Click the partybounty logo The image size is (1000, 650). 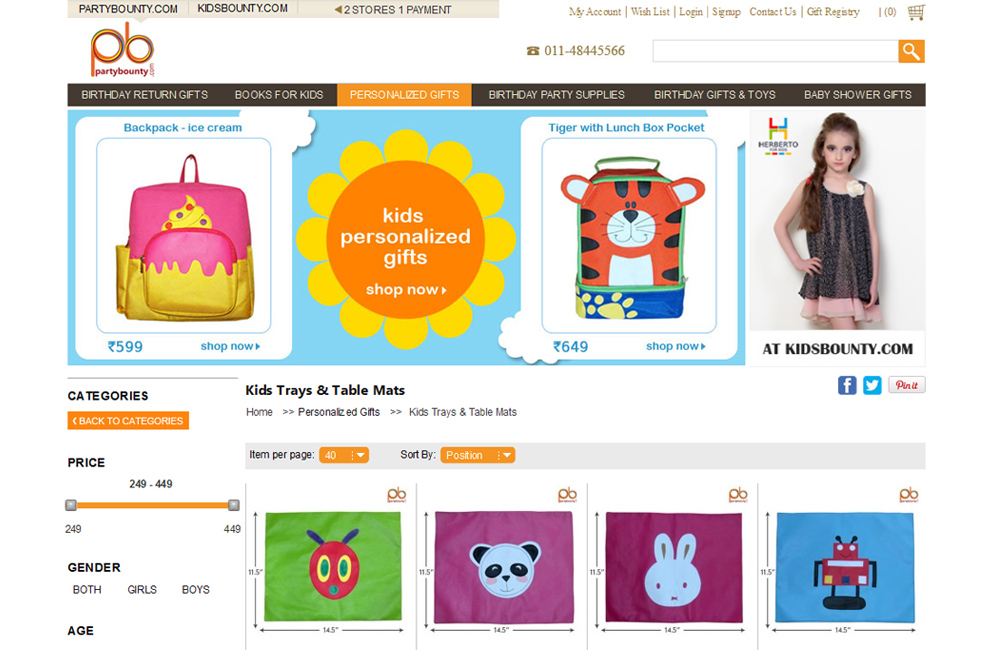pos(122,50)
